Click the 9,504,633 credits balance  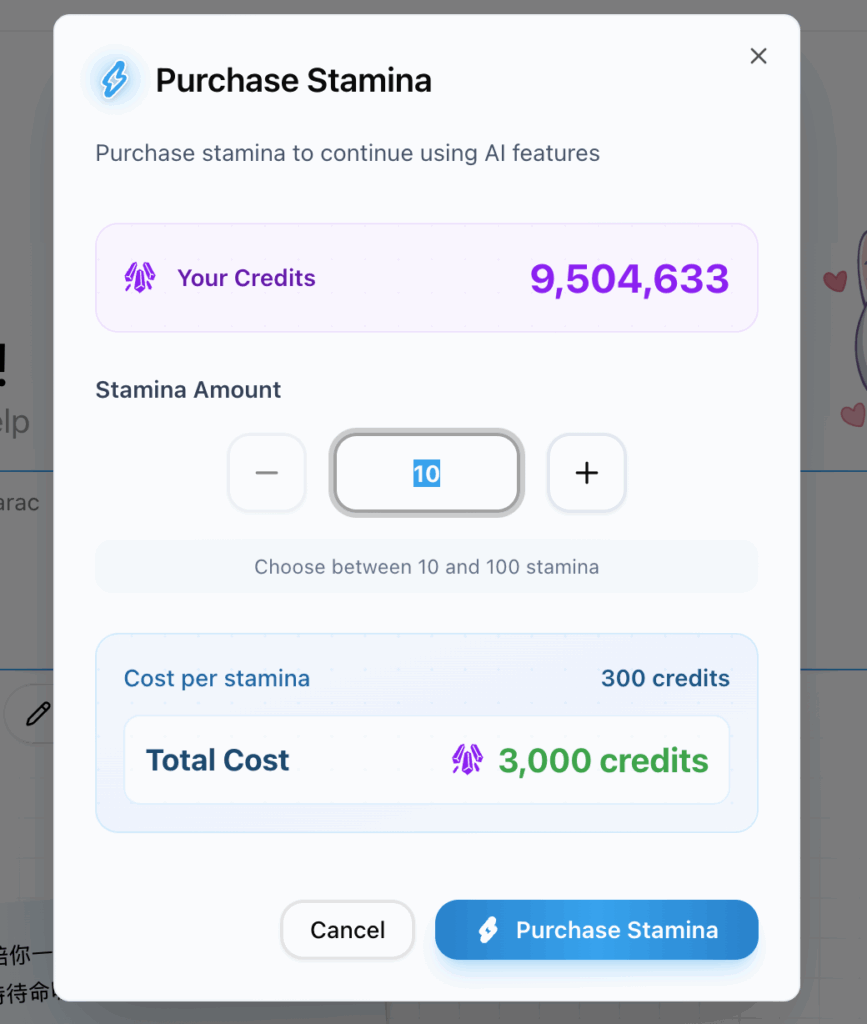[x=629, y=279]
